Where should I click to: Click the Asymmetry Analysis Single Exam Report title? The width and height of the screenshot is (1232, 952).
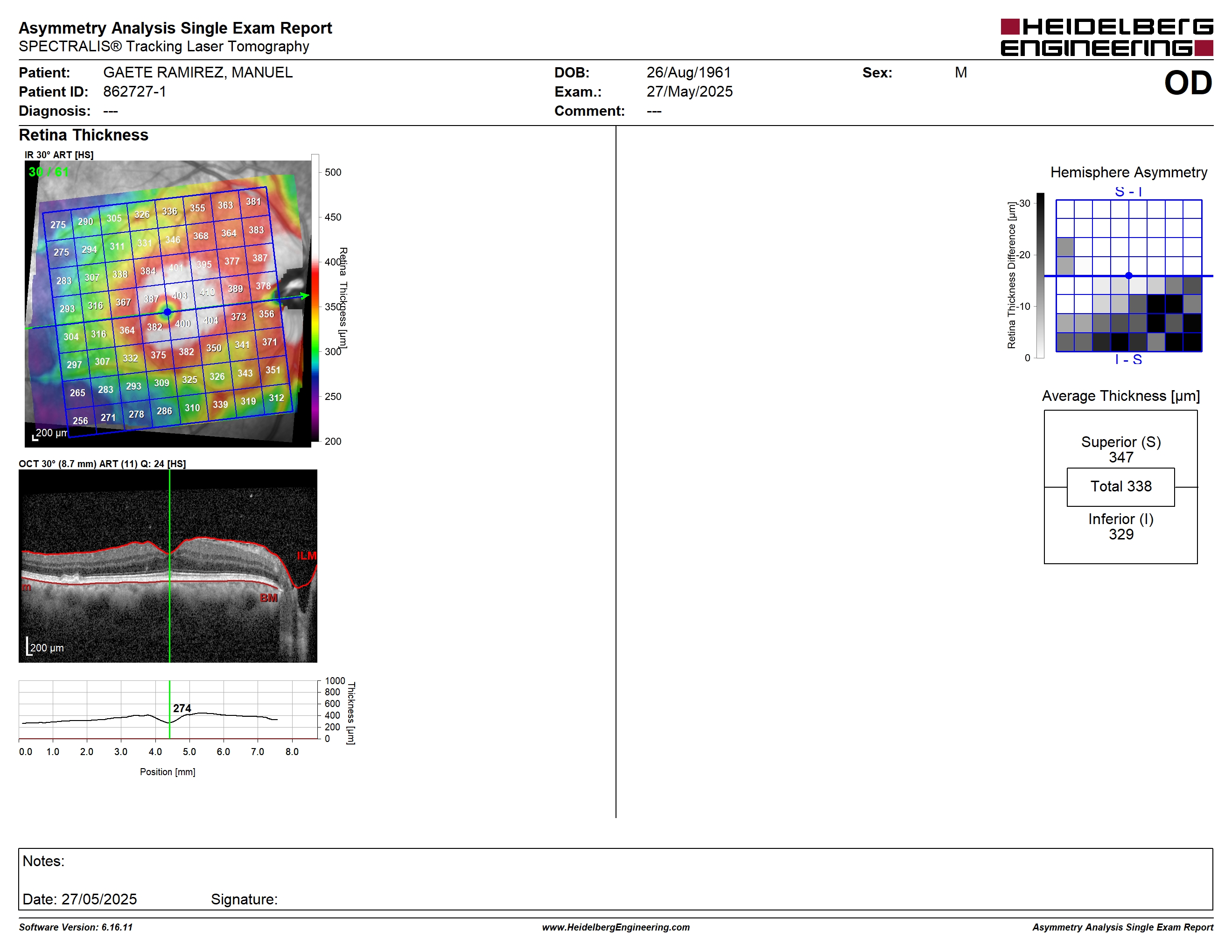click(x=175, y=28)
